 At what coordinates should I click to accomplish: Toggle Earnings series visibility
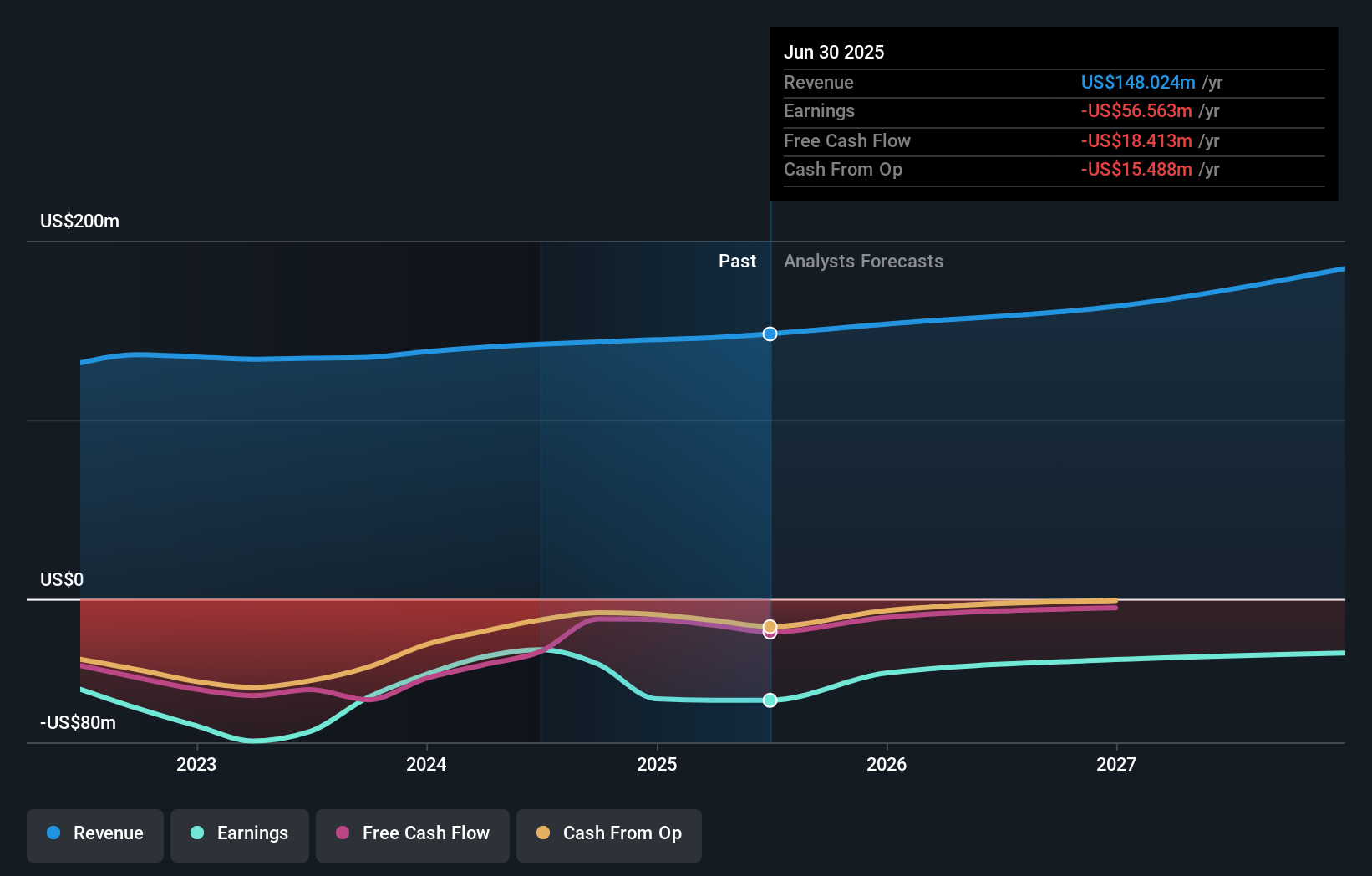coord(240,833)
